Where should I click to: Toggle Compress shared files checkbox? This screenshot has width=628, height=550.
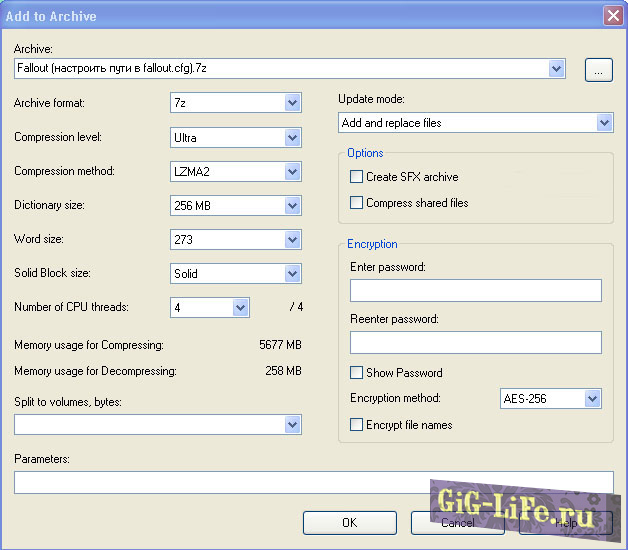[x=357, y=203]
